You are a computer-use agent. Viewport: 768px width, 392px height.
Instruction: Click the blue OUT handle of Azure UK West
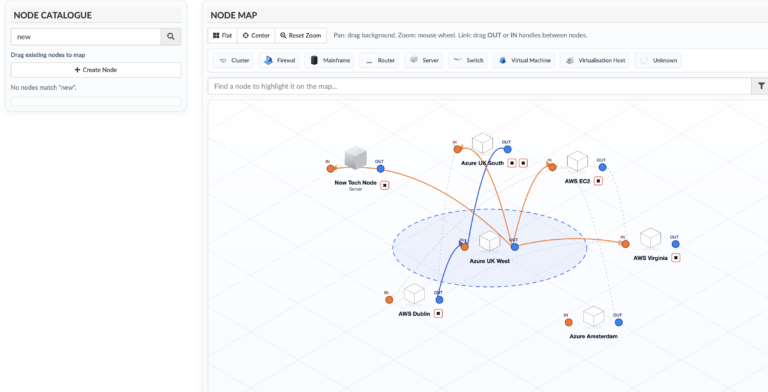tap(515, 247)
